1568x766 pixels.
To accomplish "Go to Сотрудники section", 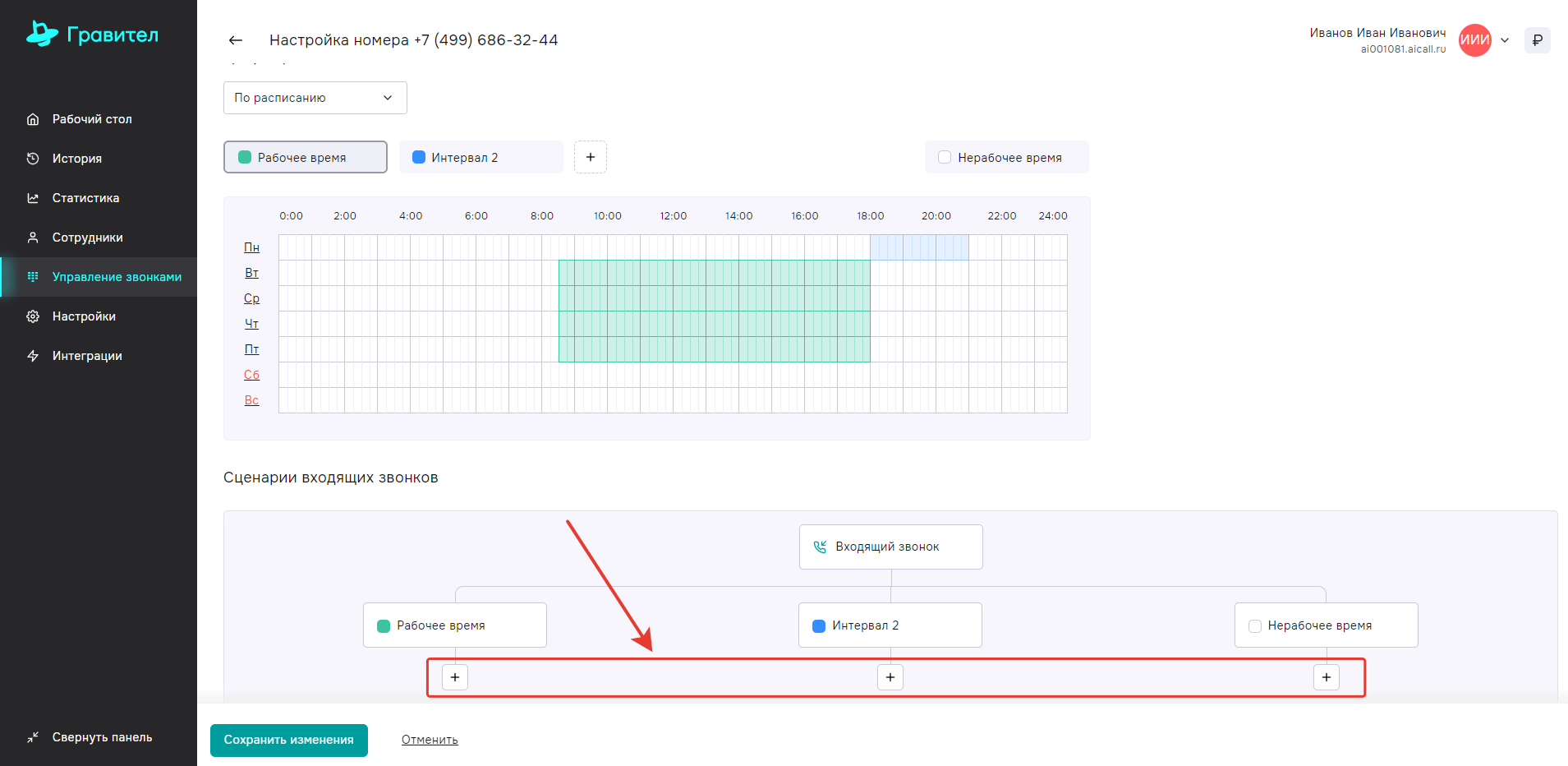I will (87, 238).
